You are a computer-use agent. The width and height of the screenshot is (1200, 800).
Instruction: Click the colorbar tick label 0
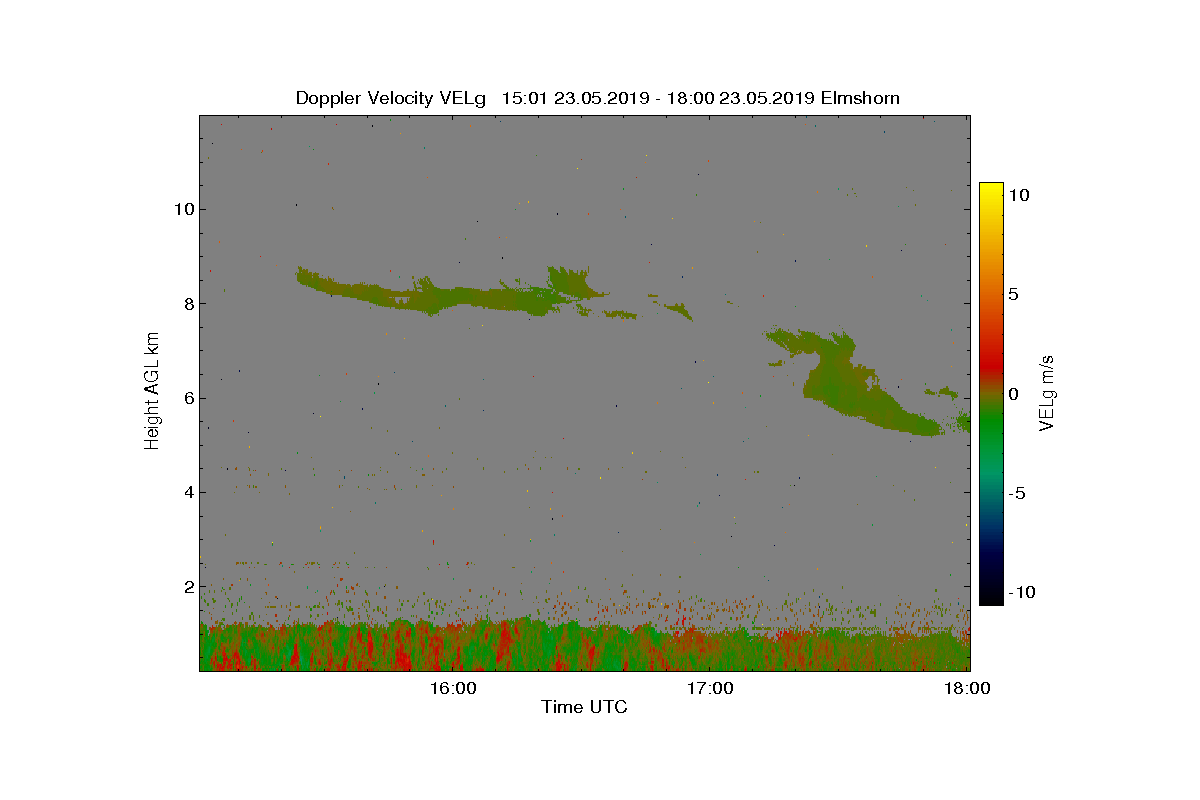1013,394
